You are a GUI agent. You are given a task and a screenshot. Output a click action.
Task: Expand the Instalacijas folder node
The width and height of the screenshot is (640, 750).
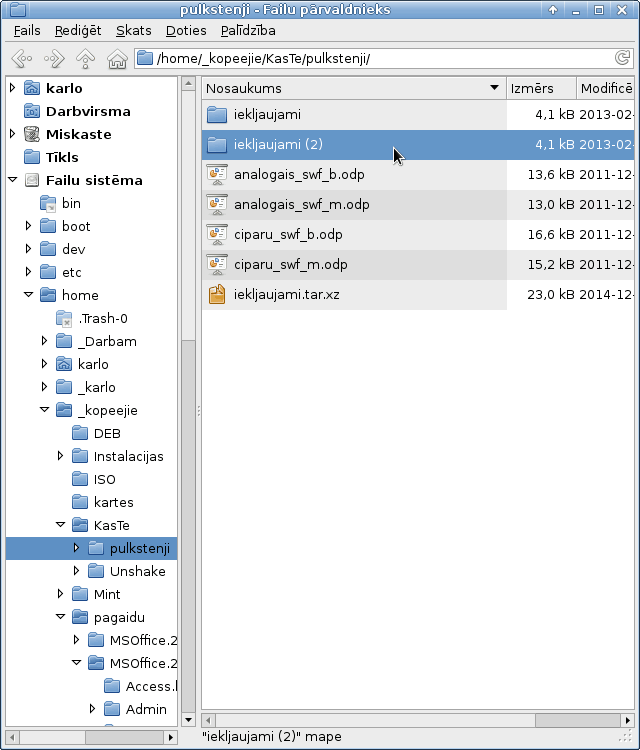60,455
